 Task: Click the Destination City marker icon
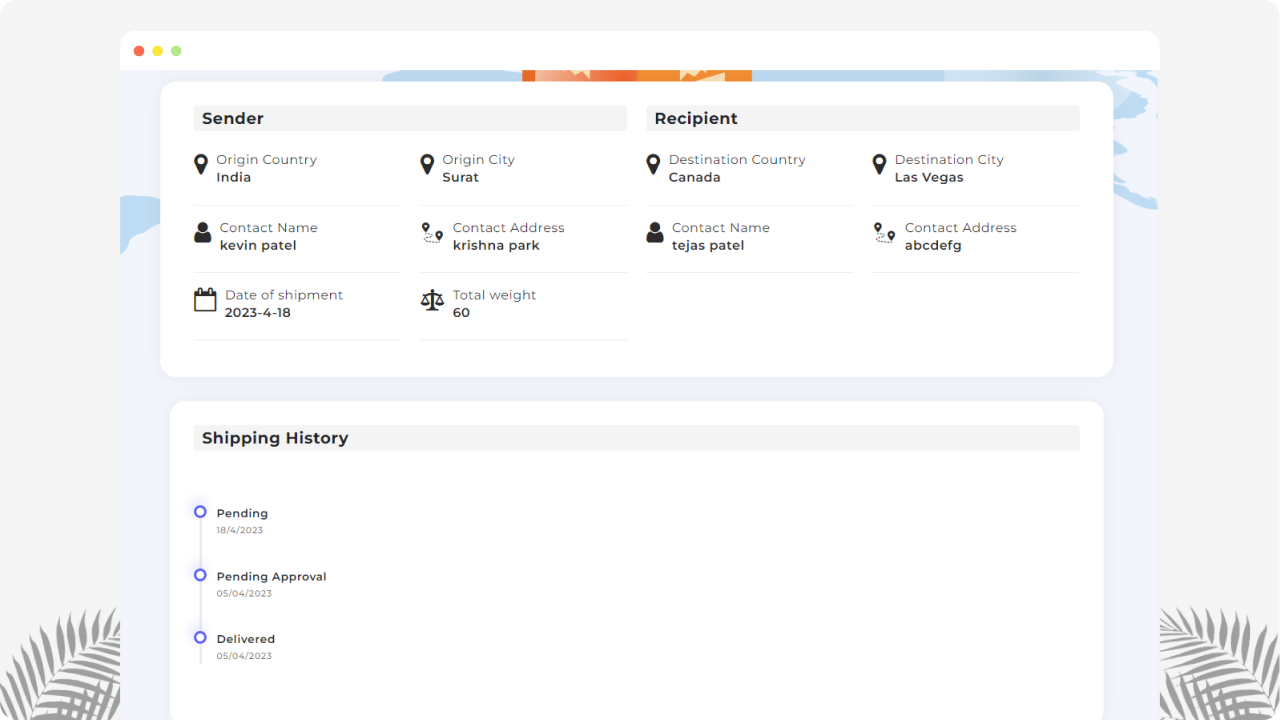pos(879,164)
